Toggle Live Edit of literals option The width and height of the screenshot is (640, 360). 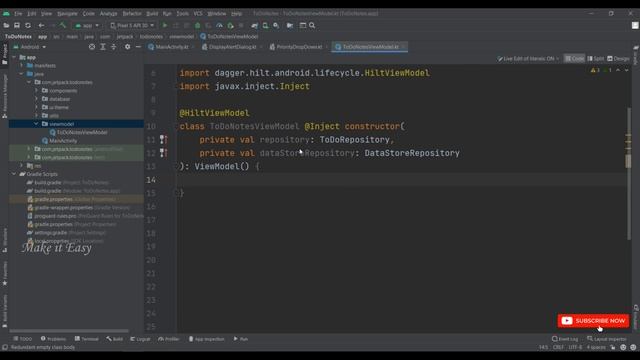[x=528, y=59]
